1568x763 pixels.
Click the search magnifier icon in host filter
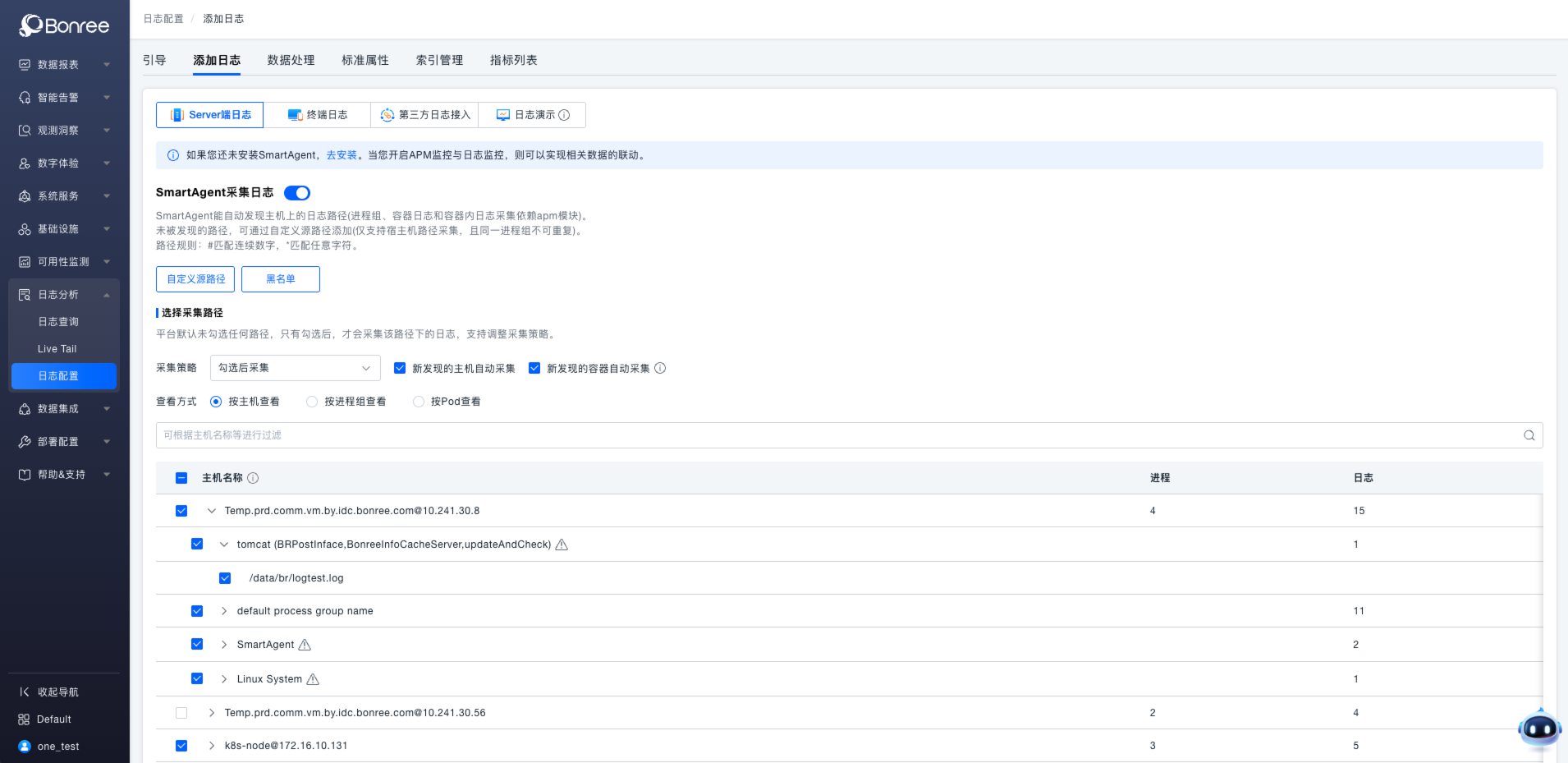coord(1529,435)
